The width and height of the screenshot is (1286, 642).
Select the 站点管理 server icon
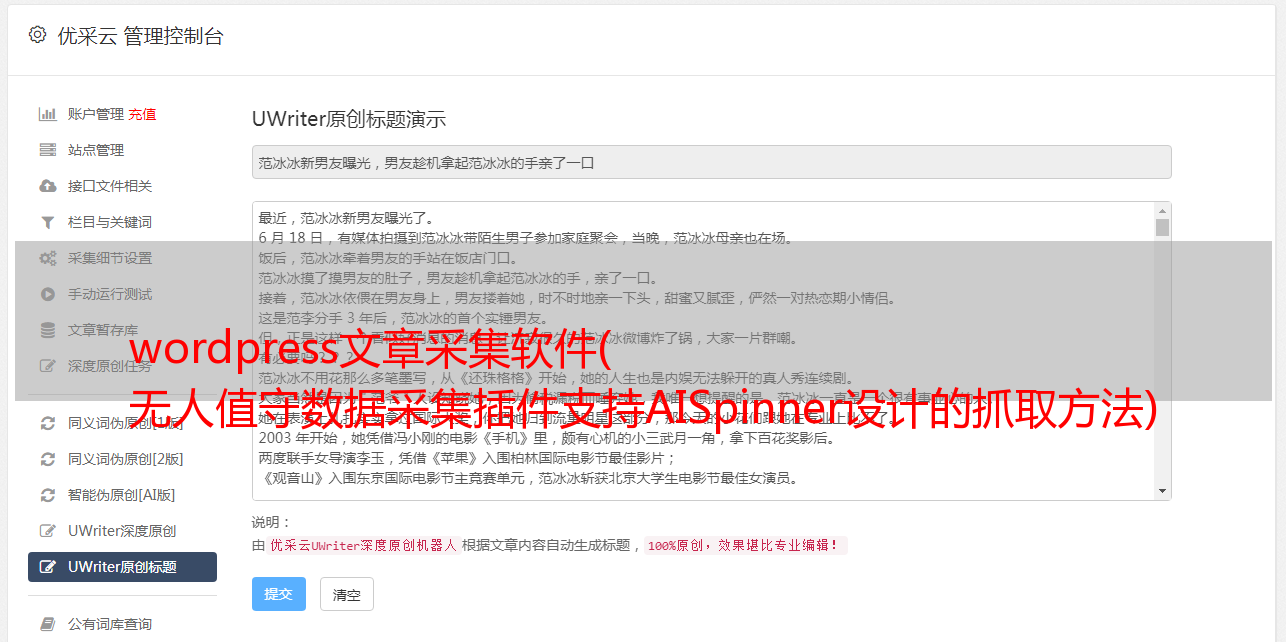coord(47,150)
